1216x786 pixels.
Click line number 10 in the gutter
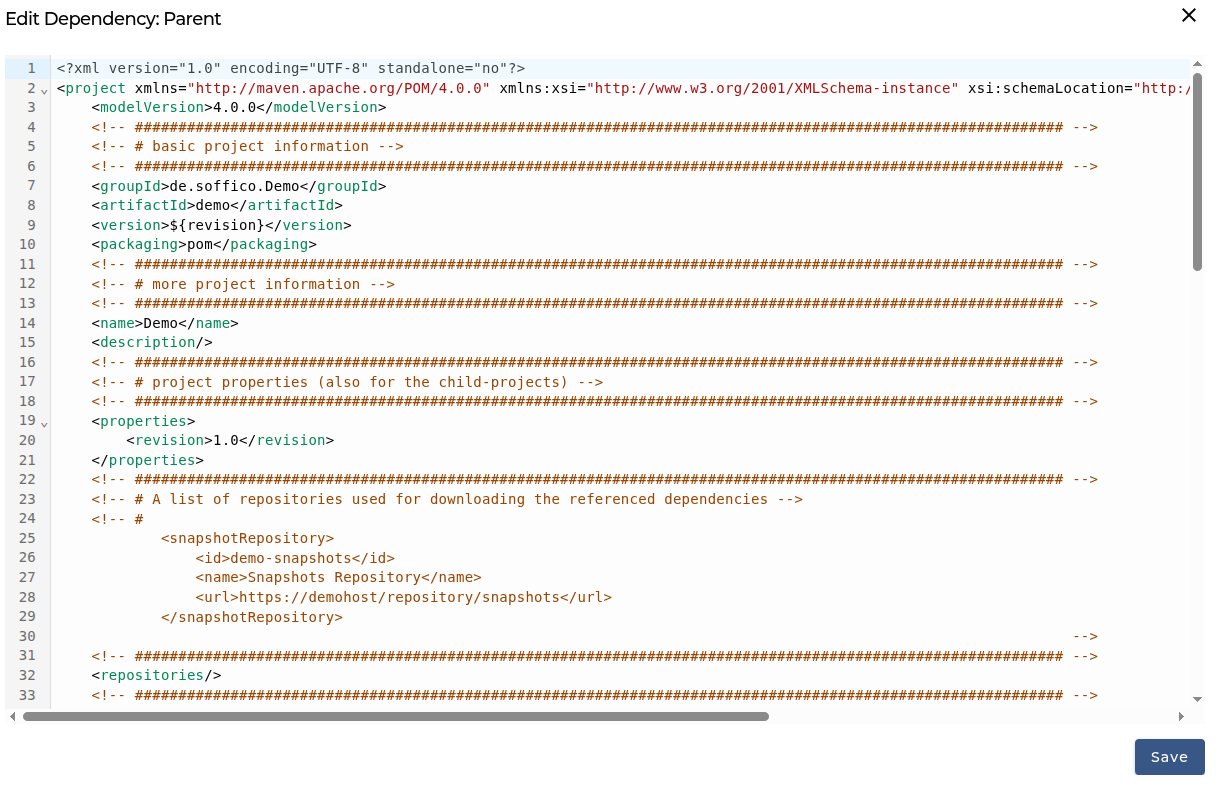tap(27, 244)
